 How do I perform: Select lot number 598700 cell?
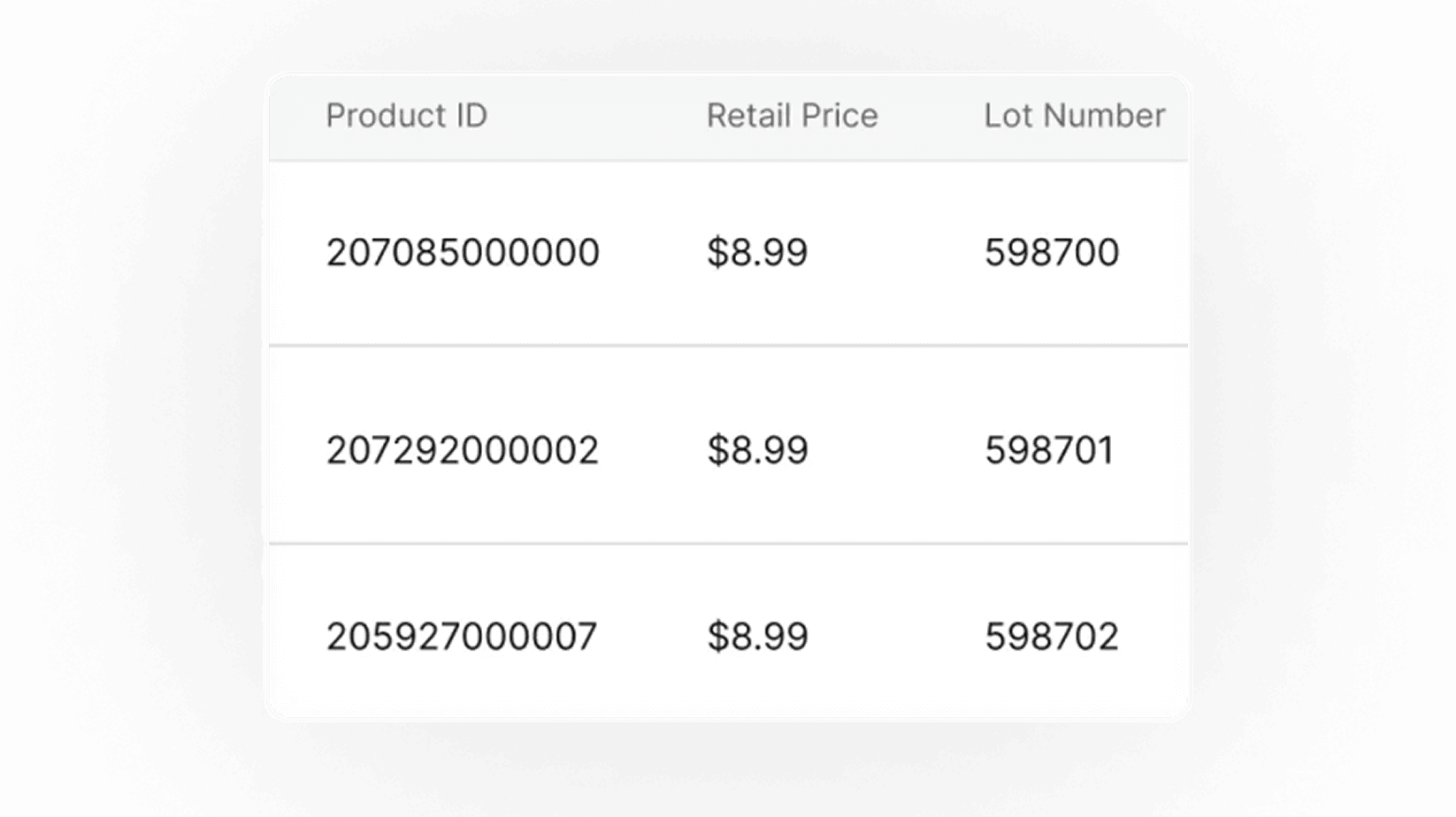click(1052, 253)
